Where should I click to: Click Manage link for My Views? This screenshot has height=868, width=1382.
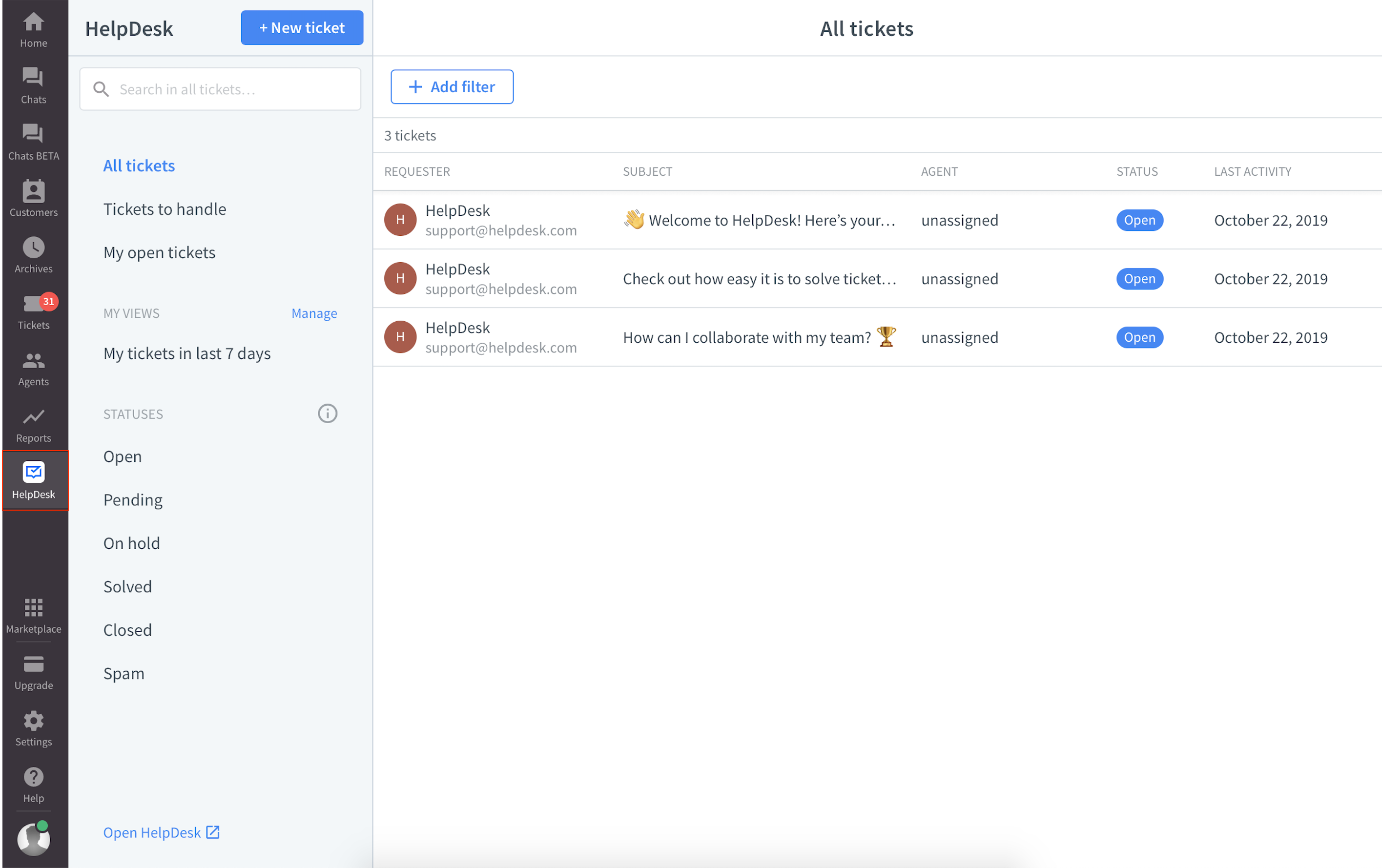(314, 313)
